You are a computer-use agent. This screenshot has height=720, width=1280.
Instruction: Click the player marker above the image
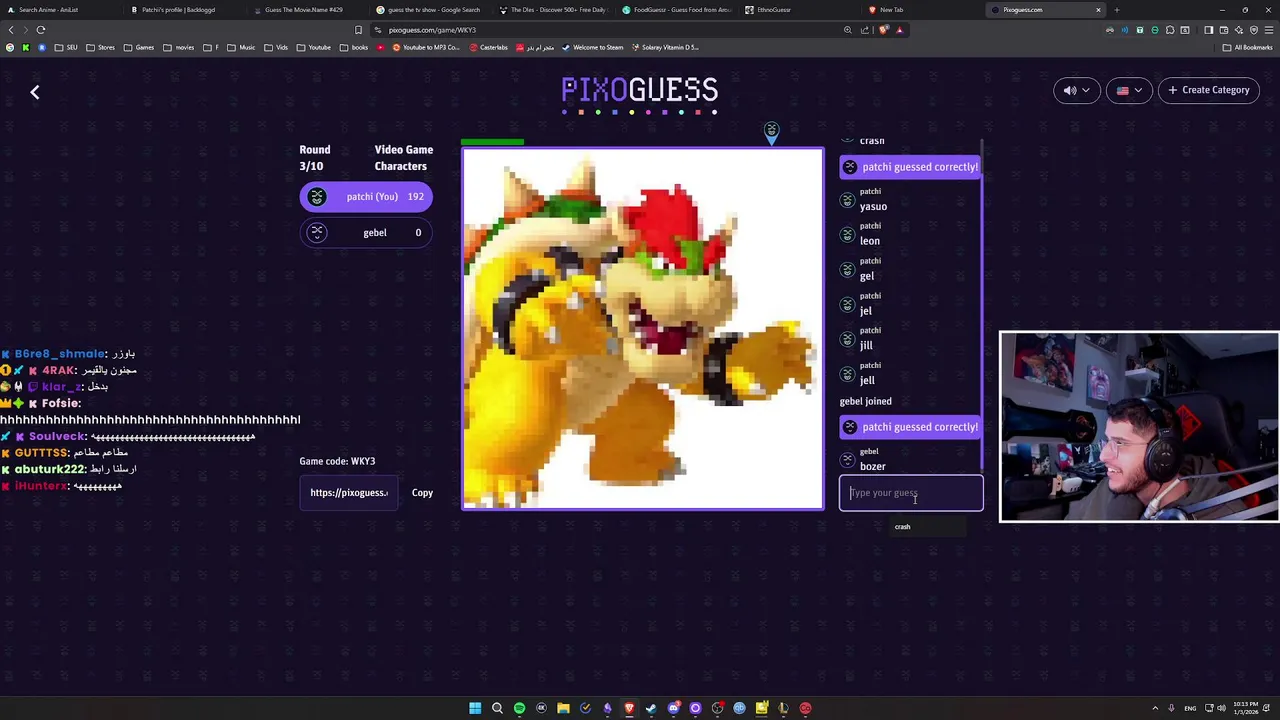[771, 131]
